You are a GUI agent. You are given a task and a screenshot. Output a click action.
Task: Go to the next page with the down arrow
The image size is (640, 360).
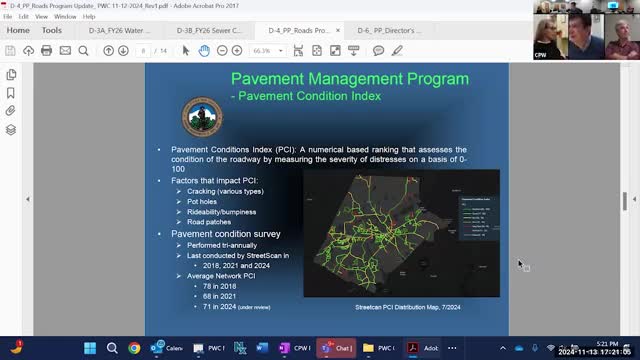123,51
